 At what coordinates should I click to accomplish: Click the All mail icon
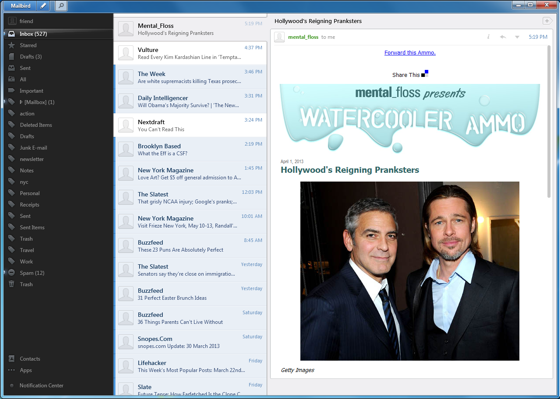coord(11,79)
